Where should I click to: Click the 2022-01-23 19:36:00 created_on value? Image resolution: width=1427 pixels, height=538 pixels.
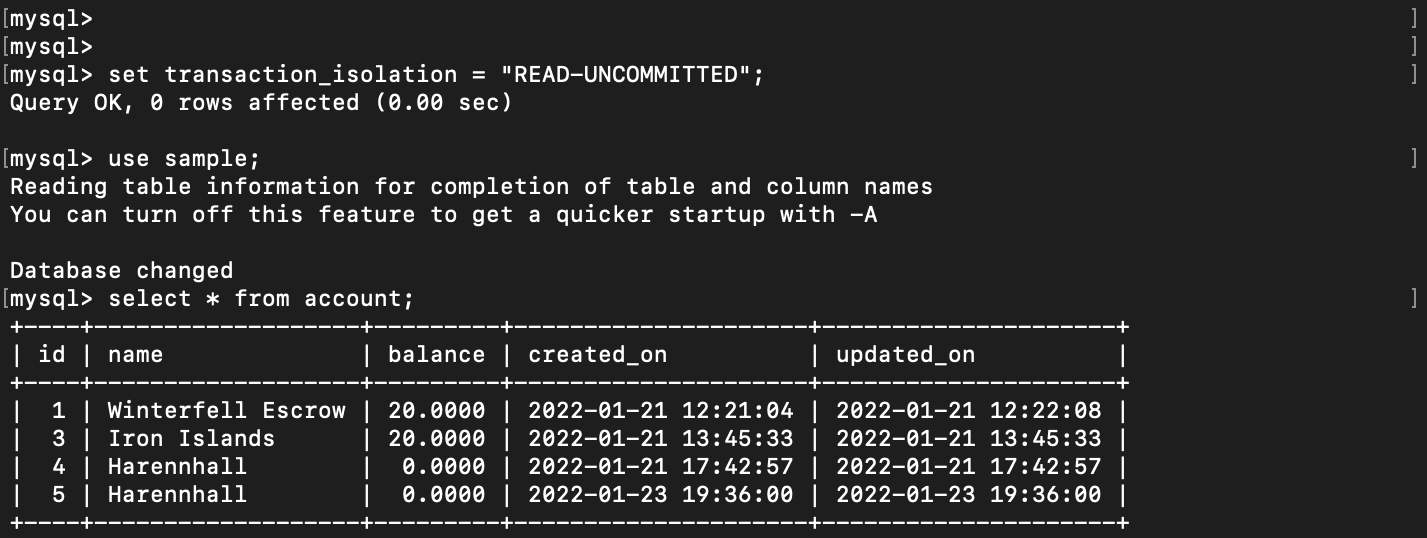tap(660, 494)
